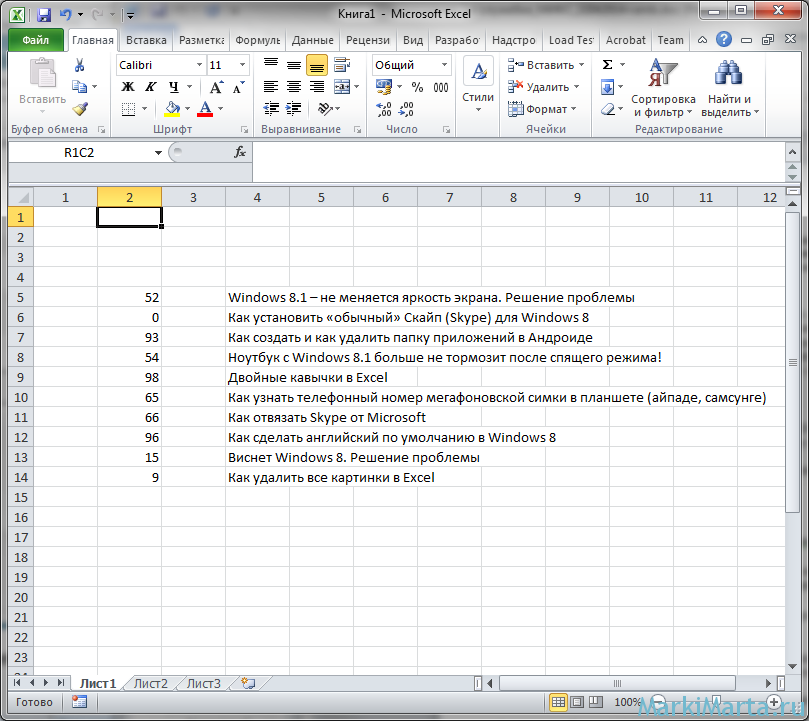Toggle Italic (К) formatting
This screenshot has width=809, height=721.
pyautogui.click(x=150, y=87)
